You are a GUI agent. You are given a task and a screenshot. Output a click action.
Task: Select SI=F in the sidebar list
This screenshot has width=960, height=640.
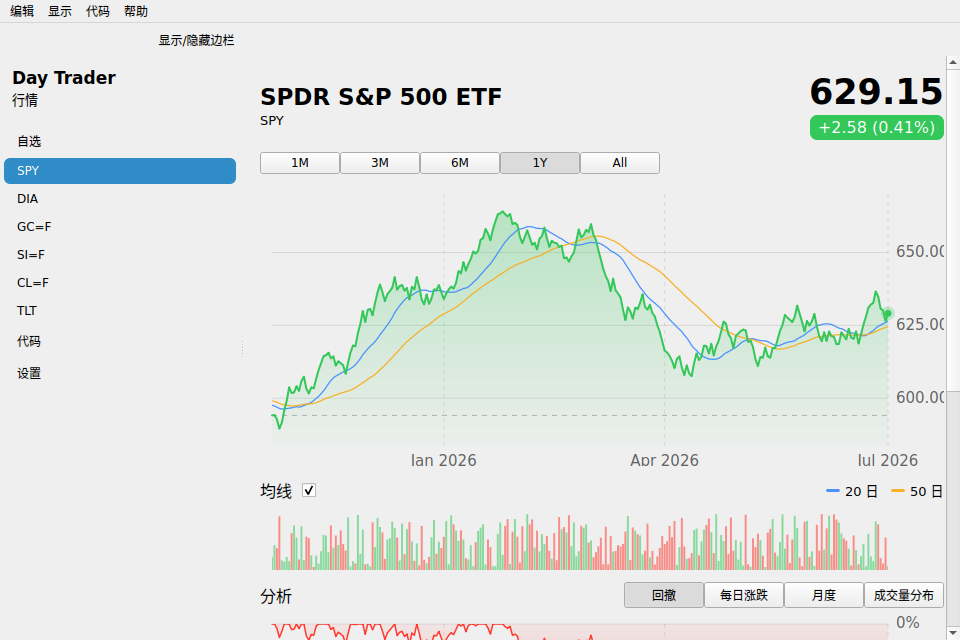tap(120, 255)
